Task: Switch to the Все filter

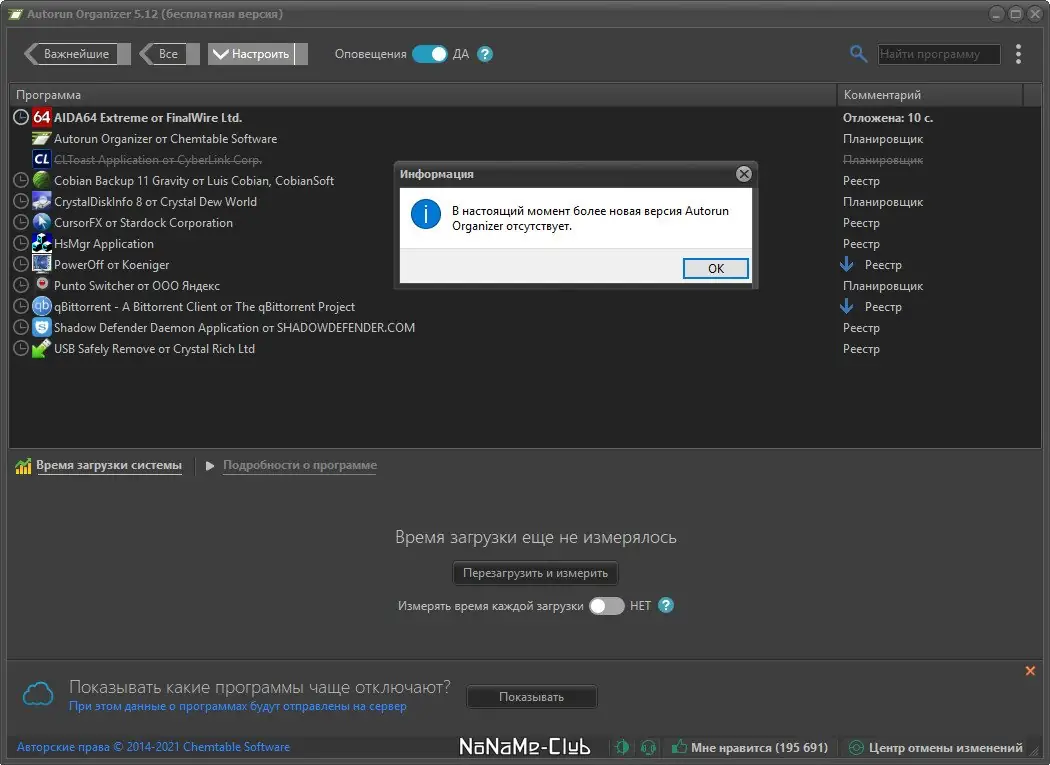Action: click(169, 54)
